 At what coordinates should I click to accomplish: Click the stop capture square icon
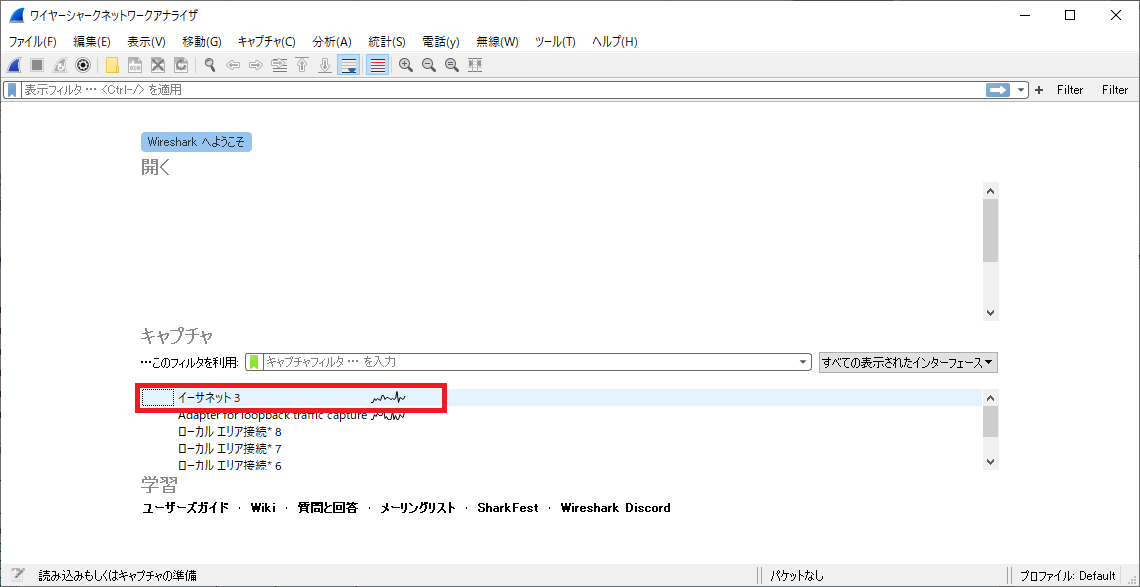tap(37, 65)
